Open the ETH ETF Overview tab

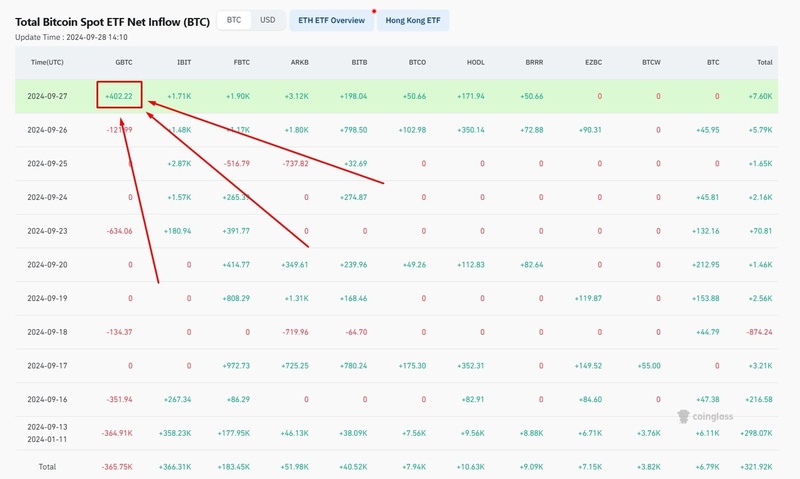(332, 20)
